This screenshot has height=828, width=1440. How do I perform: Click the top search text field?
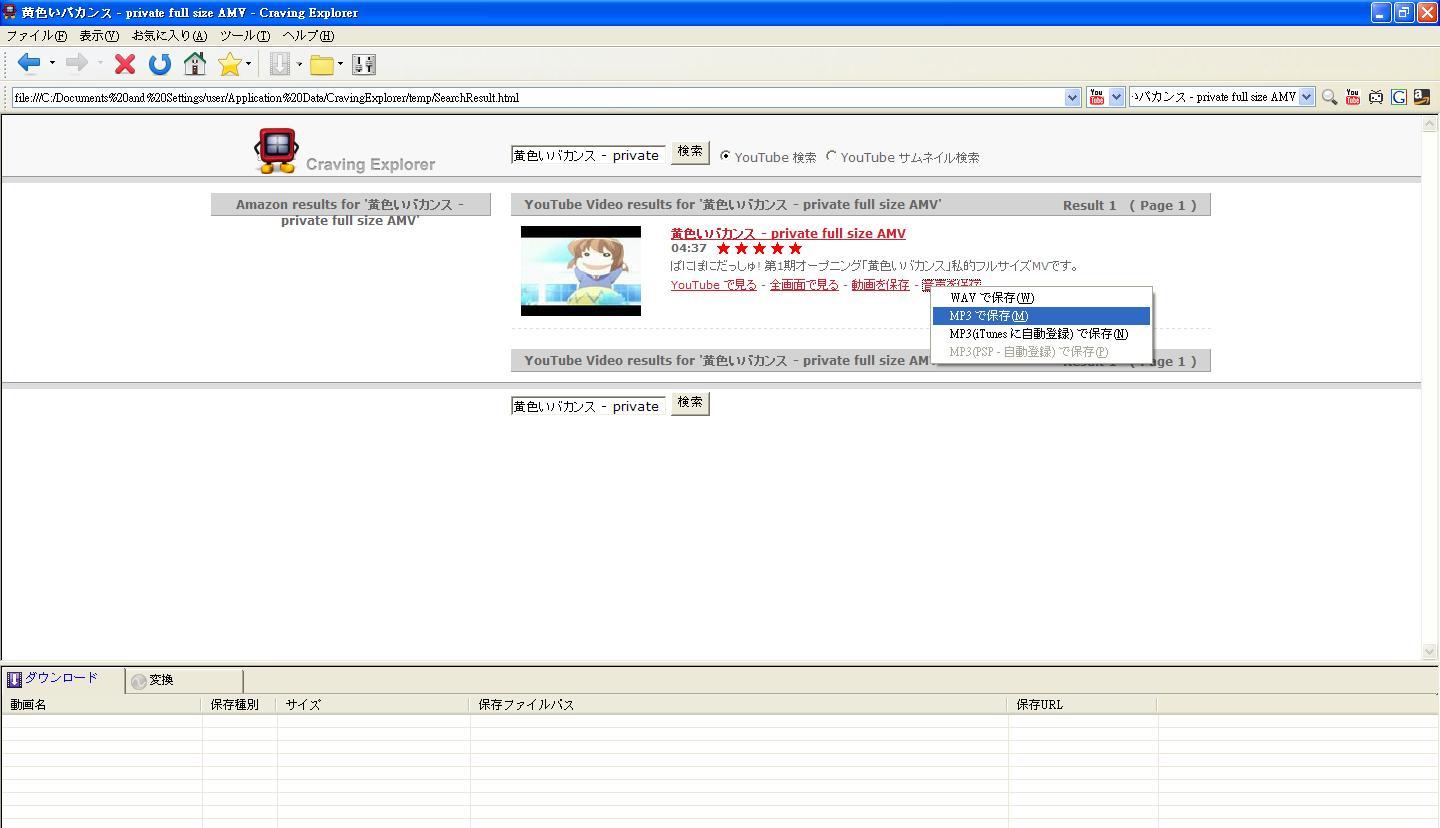pos(588,156)
